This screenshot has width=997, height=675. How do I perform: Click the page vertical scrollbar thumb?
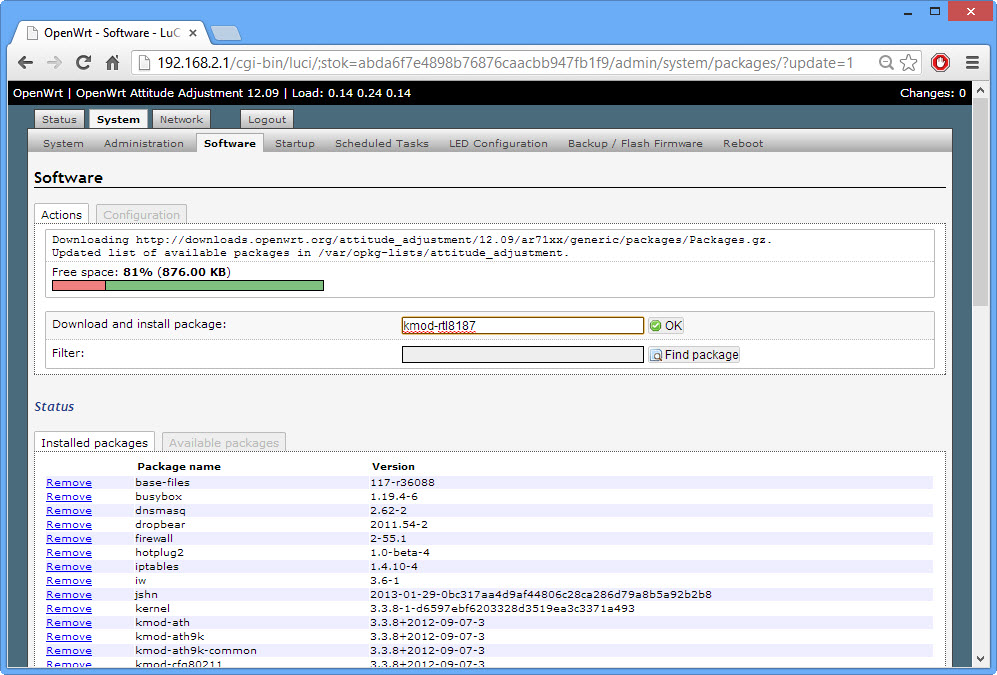click(980, 203)
